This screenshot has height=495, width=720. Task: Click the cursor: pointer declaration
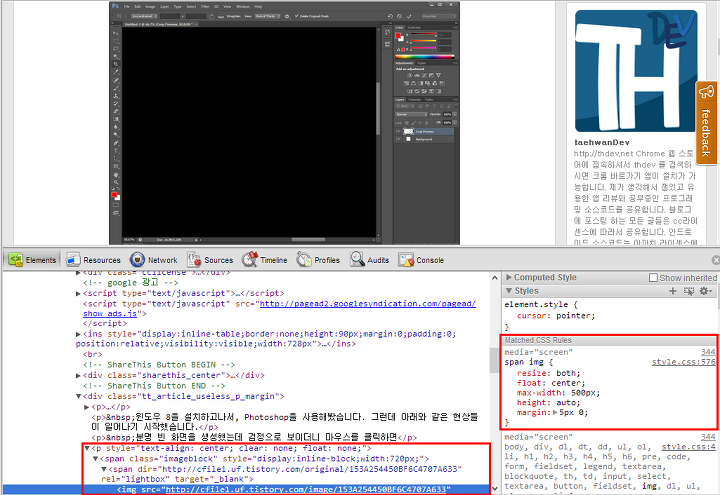[556, 315]
